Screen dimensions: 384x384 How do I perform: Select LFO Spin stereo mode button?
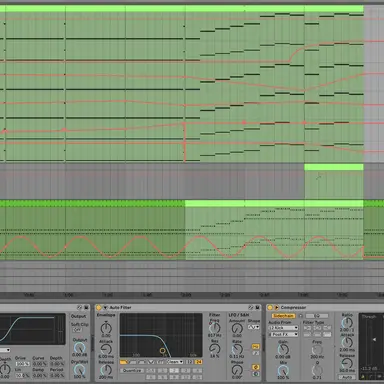(x=256, y=374)
